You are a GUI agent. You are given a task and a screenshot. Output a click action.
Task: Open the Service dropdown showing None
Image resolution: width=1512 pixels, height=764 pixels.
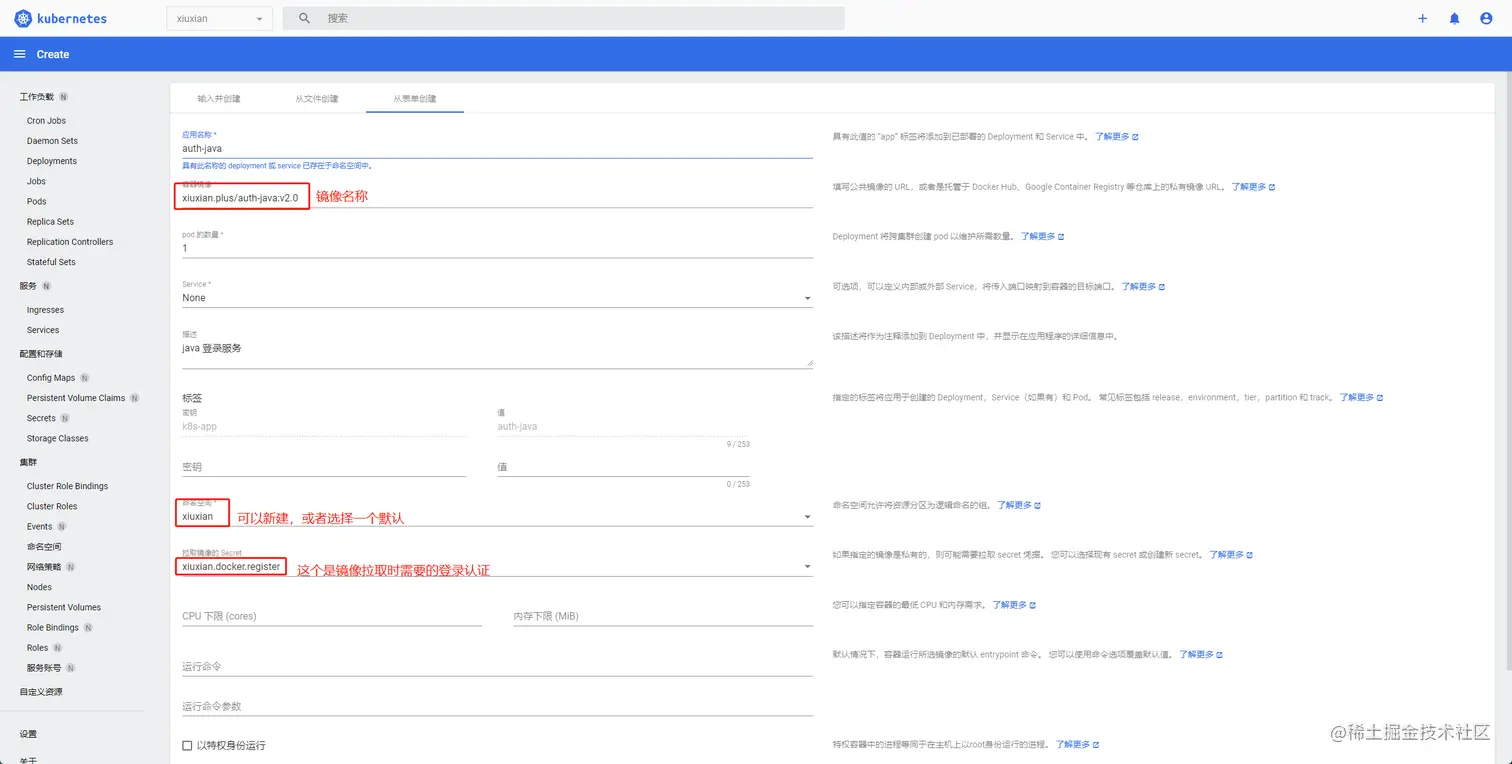pyautogui.click(x=497, y=298)
